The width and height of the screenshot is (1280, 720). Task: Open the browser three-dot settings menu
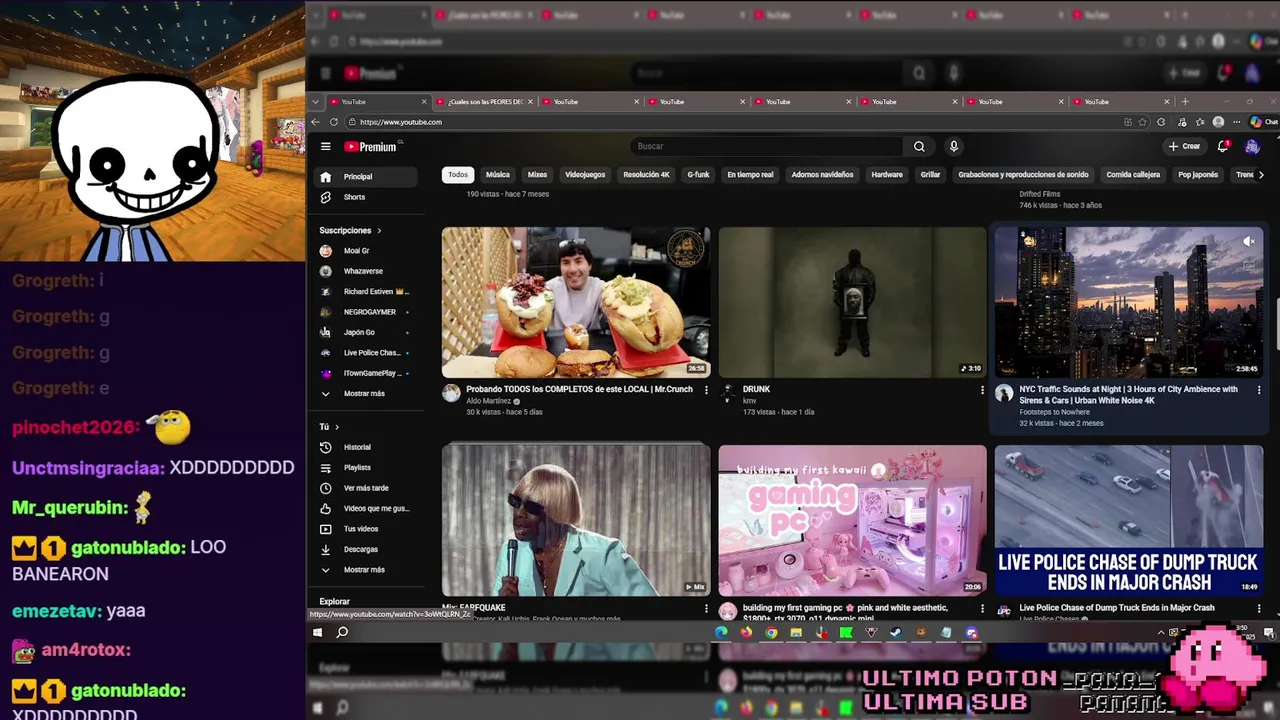pyautogui.click(x=1236, y=122)
